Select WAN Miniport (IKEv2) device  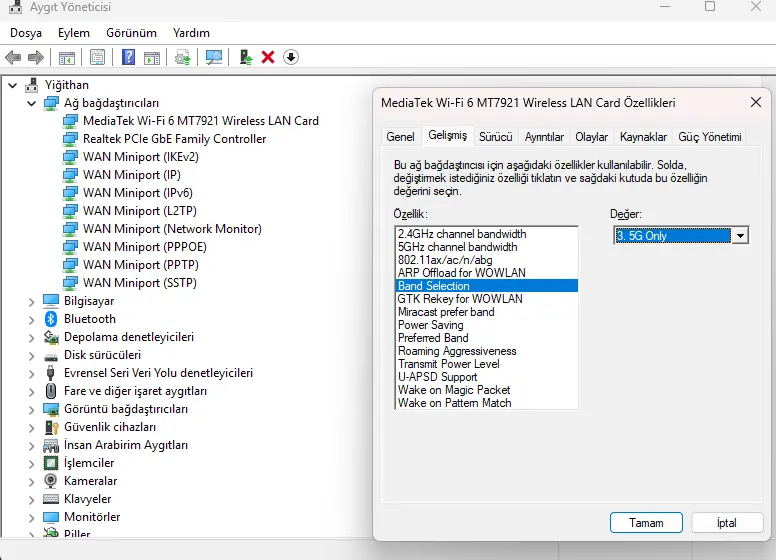(x=141, y=157)
